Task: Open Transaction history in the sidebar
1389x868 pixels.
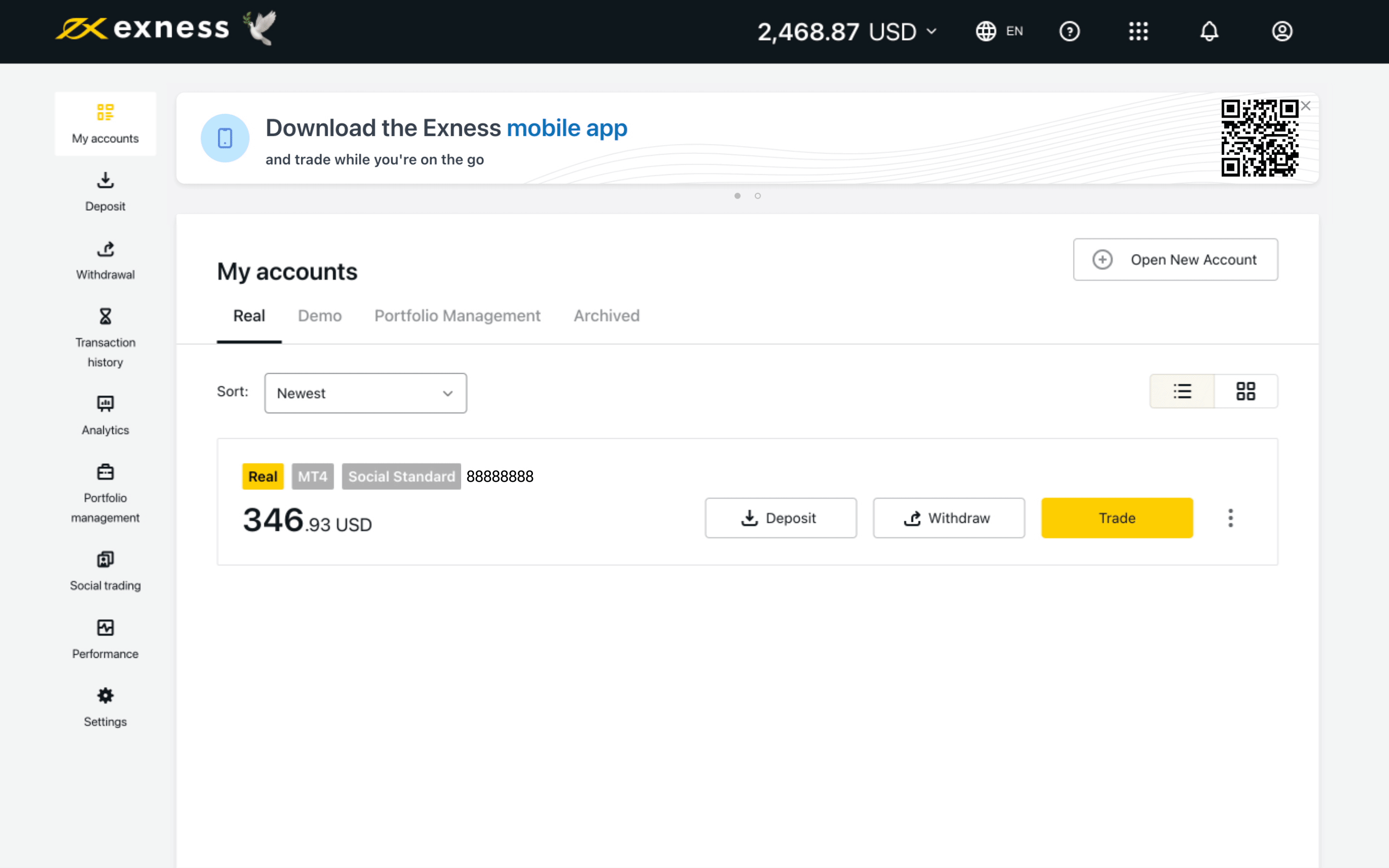Action: point(105,338)
